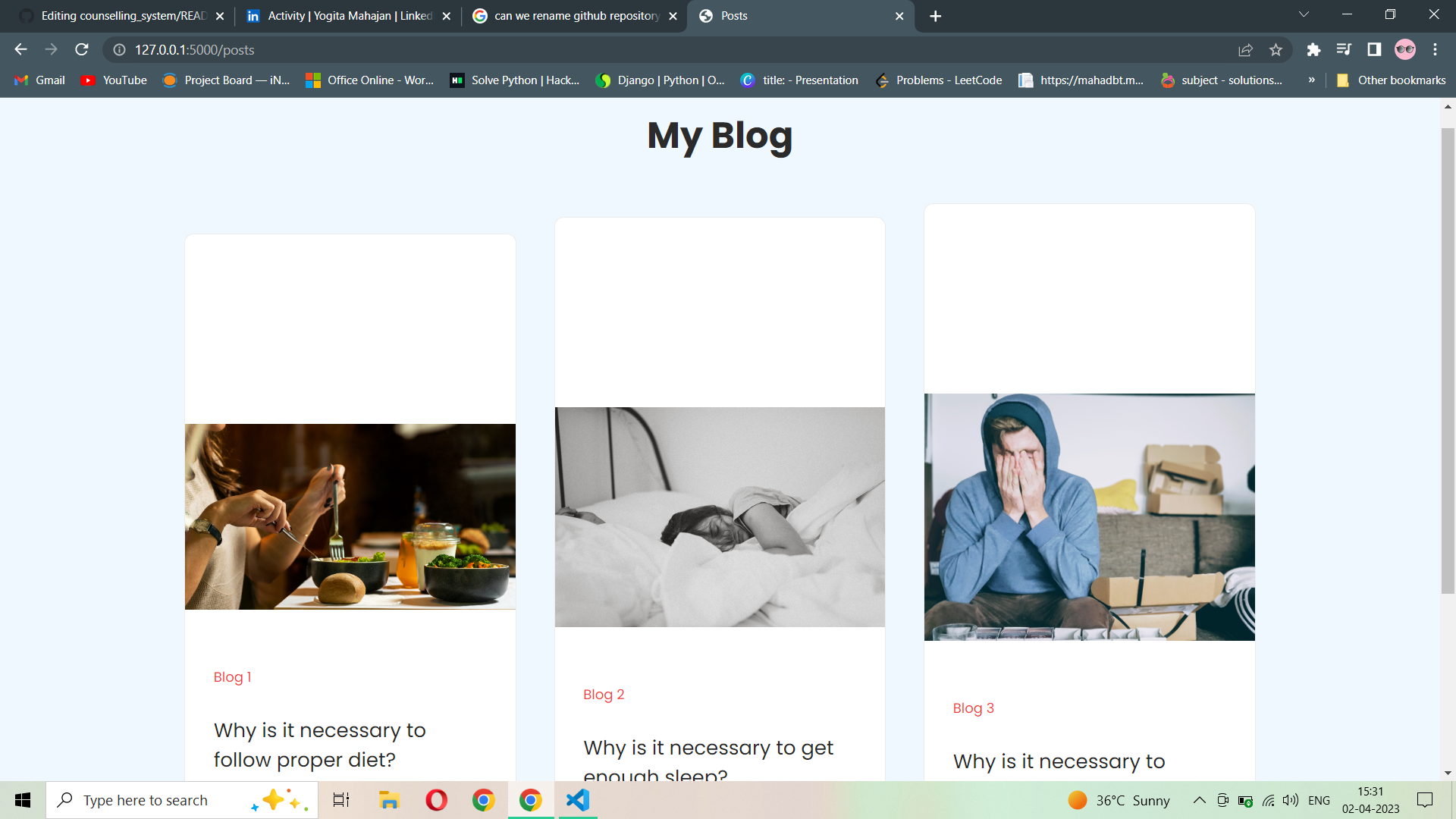
Task: Open the Office Online bookmark
Action: click(x=370, y=80)
